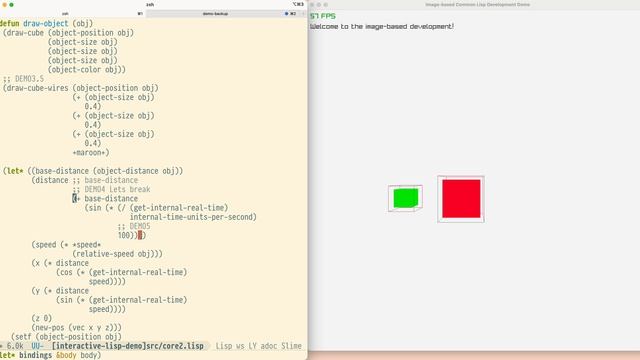Click the 'Slime' minor mode indicator

point(291,346)
